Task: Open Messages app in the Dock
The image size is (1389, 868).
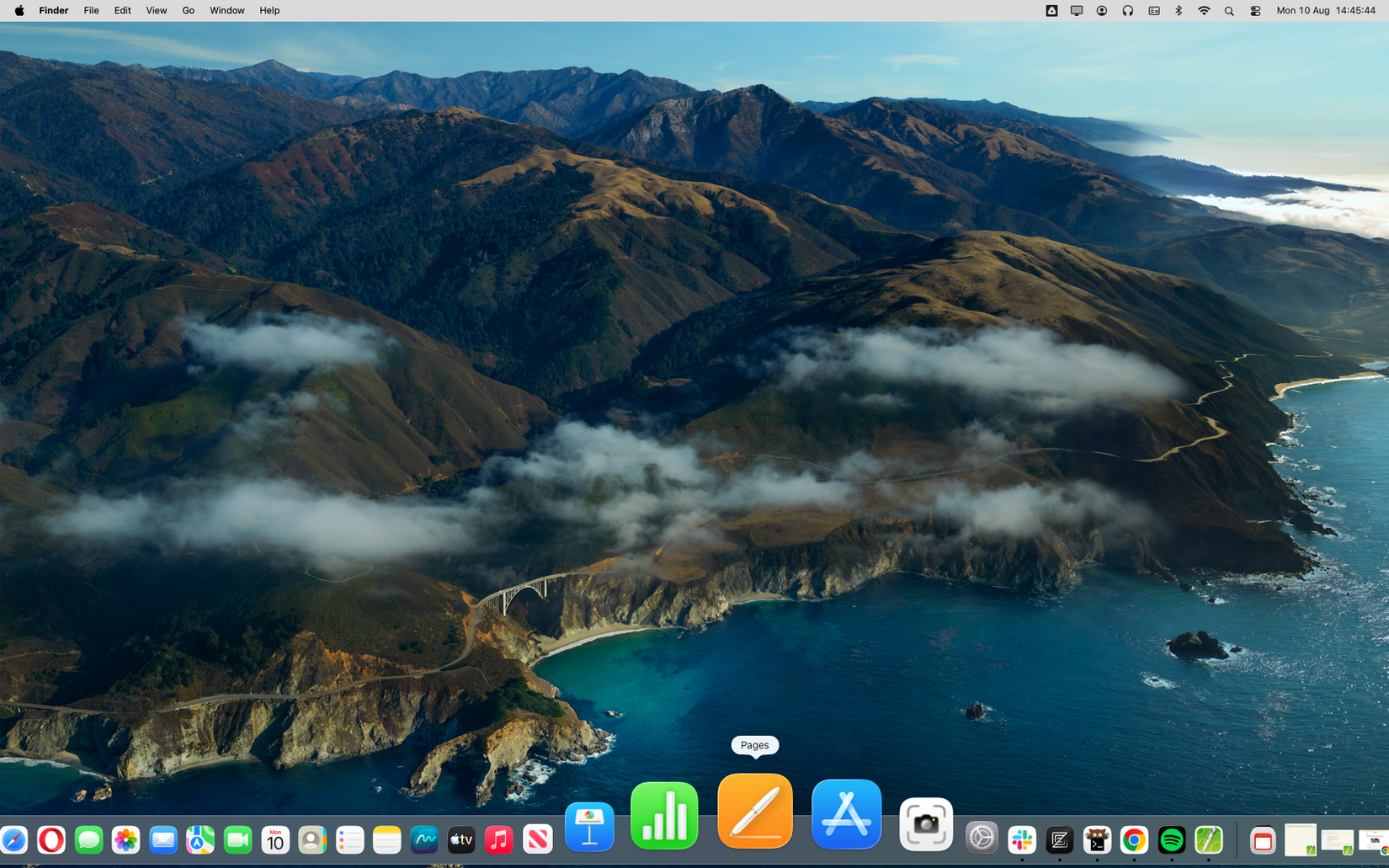Action: [x=88, y=839]
